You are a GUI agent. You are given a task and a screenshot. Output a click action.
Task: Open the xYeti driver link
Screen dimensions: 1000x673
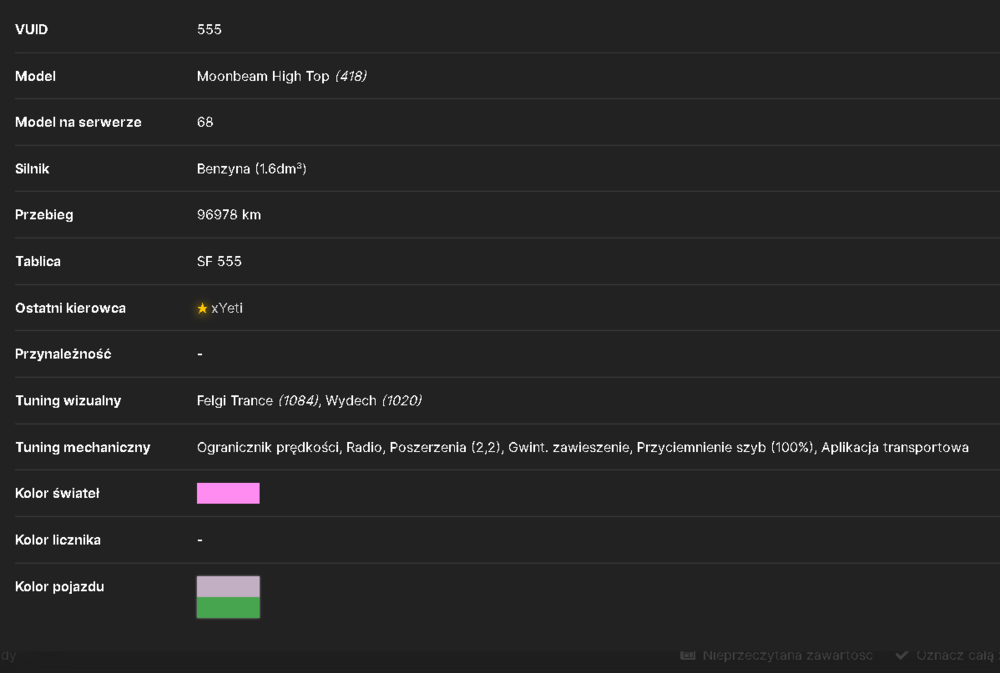tap(227, 308)
